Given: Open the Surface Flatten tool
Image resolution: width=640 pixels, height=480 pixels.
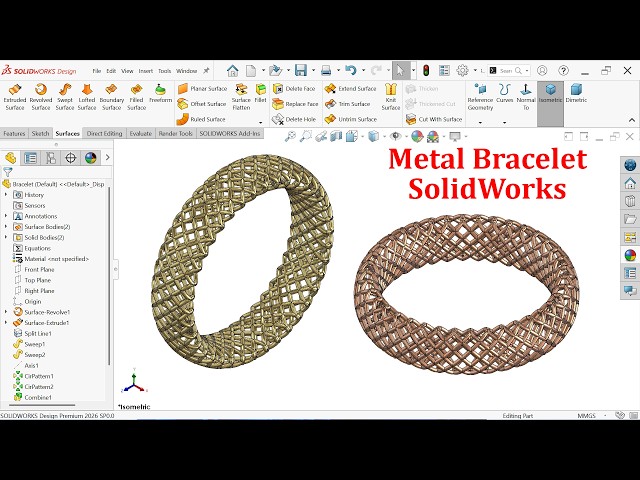Looking at the screenshot, I should click(x=241, y=97).
